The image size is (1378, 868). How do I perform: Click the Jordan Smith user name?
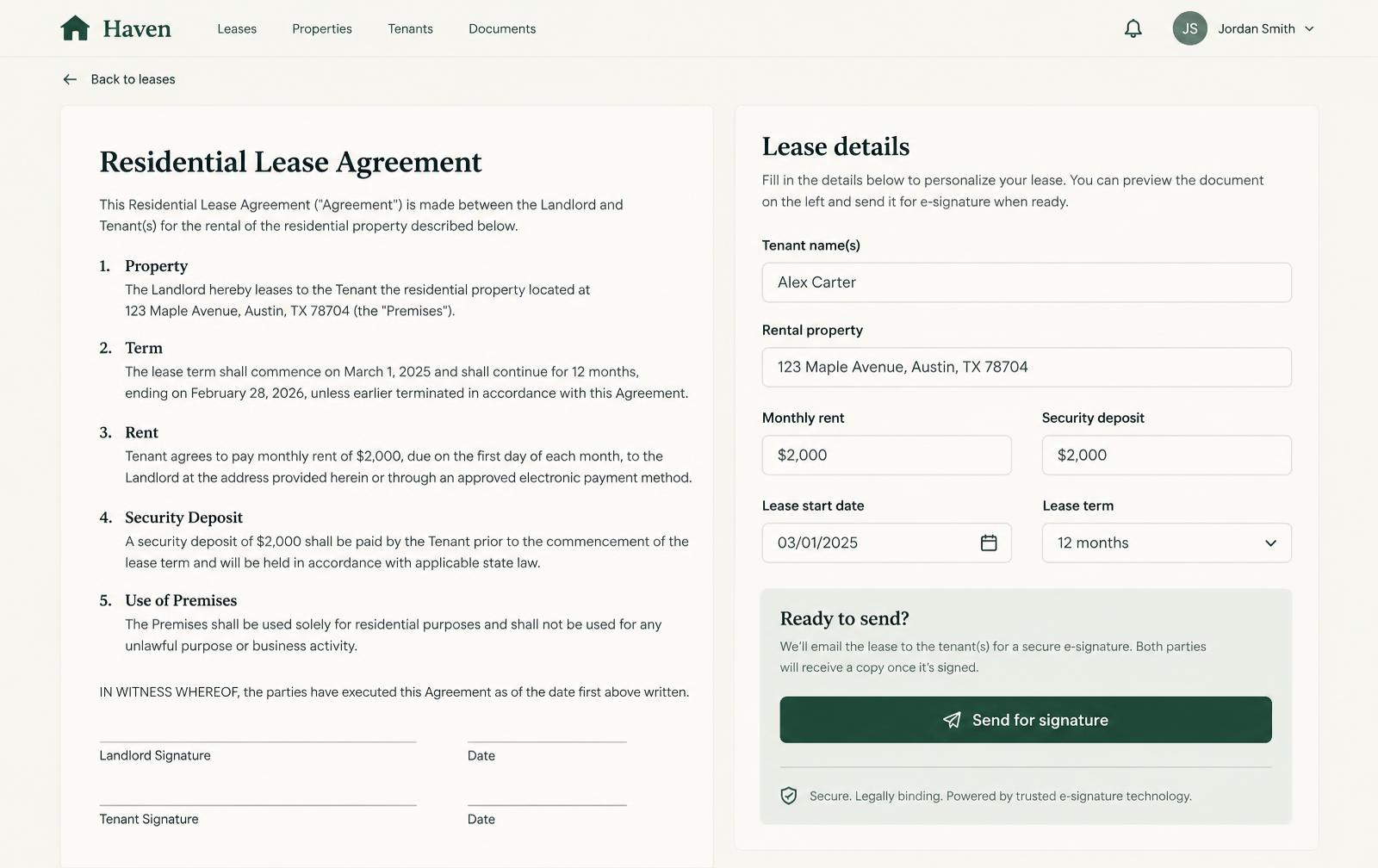(x=1256, y=28)
